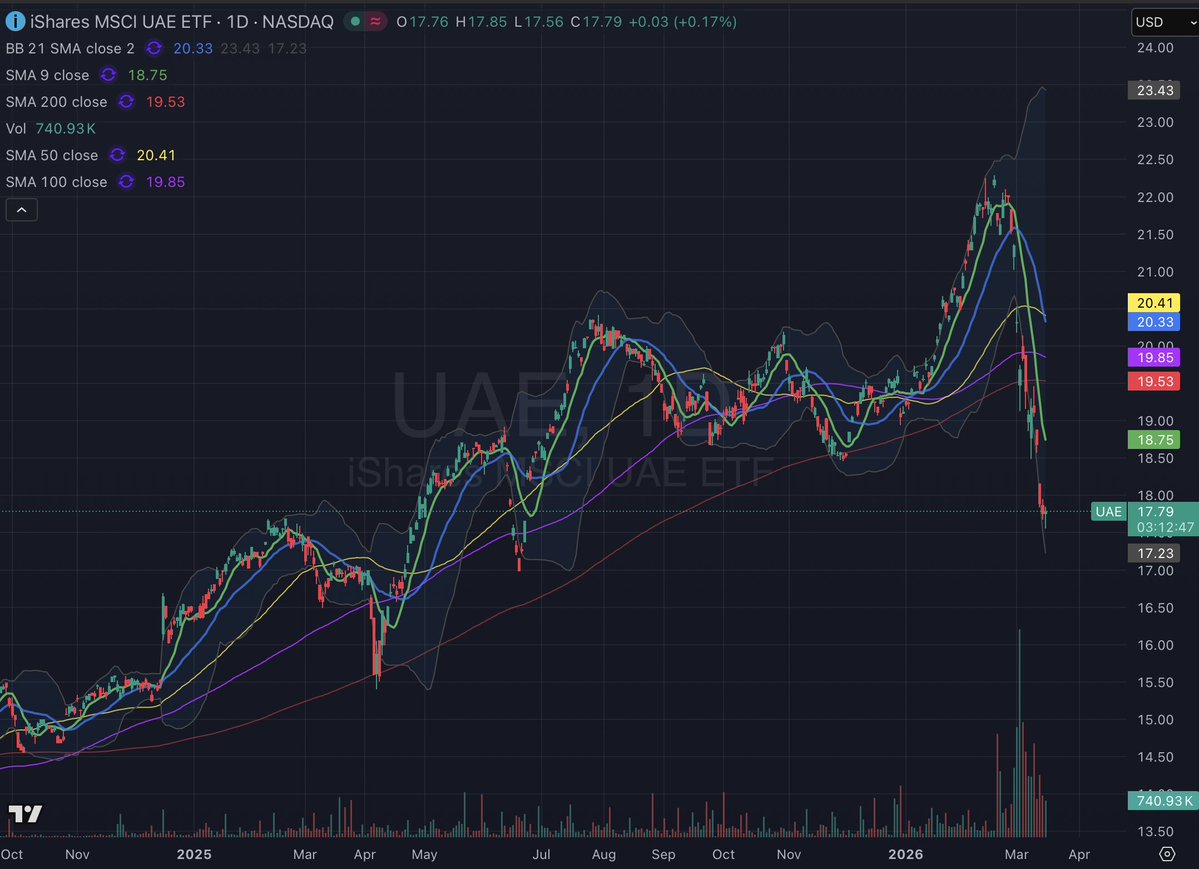Click the refresh icon beside SMA 100 close
This screenshot has height=869, width=1199.
pyautogui.click(x=126, y=182)
